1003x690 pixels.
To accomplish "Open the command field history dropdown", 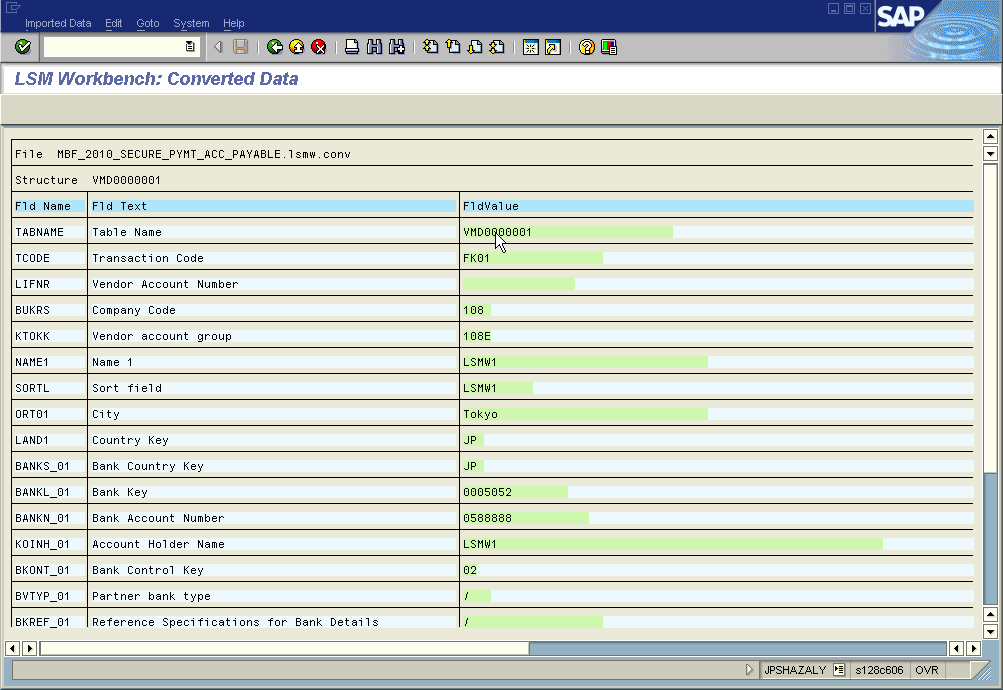I will click(x=189, y=46).
